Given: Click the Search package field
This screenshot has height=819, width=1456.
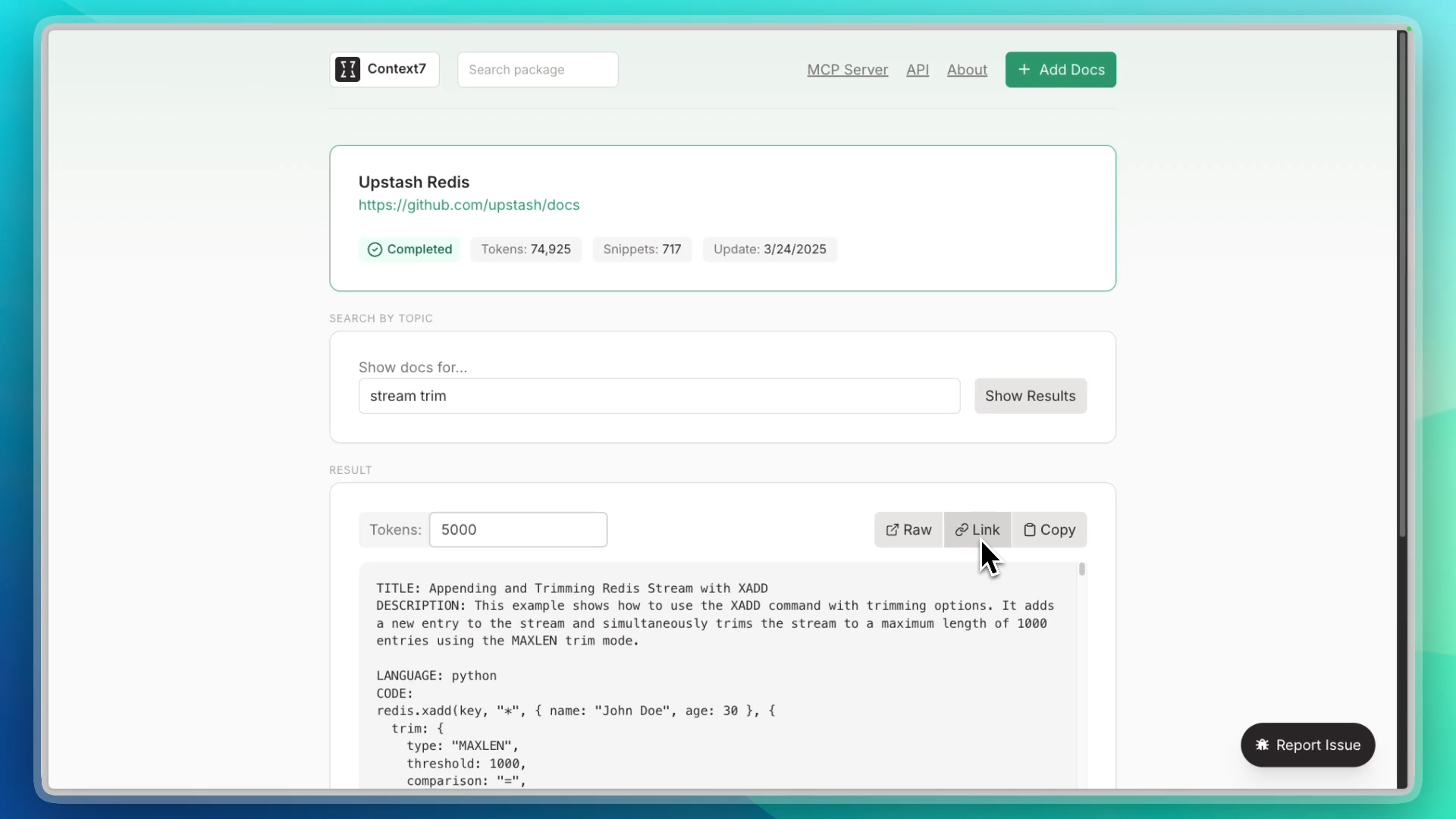Looking at the screenshot, I should click(x=537, y=70).
